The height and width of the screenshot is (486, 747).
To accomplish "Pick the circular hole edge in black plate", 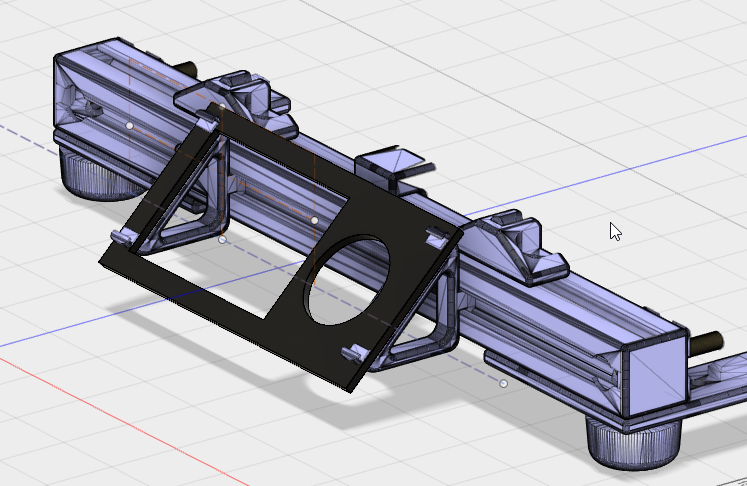I will [x=349, y=280].
